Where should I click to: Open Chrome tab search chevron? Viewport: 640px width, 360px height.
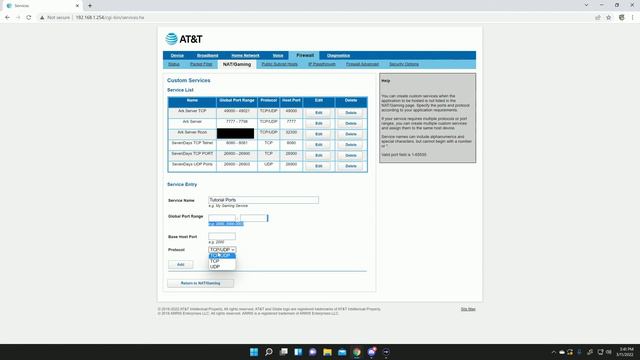click(x=586, y=5)
